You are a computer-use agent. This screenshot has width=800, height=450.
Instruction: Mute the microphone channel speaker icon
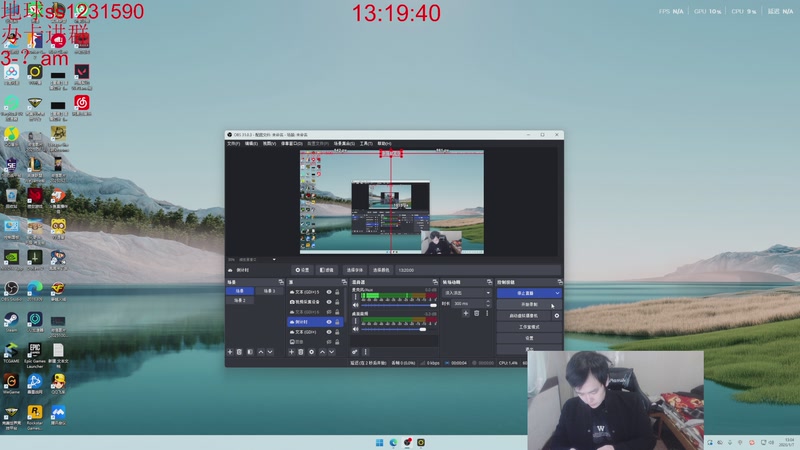[x=356, y=305]
